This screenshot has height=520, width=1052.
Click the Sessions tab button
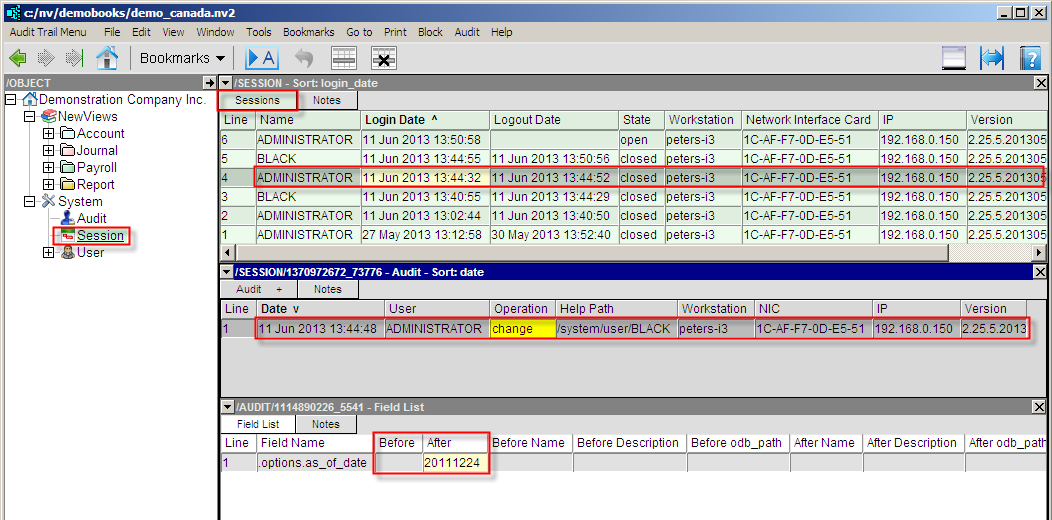tap(257, 101)
